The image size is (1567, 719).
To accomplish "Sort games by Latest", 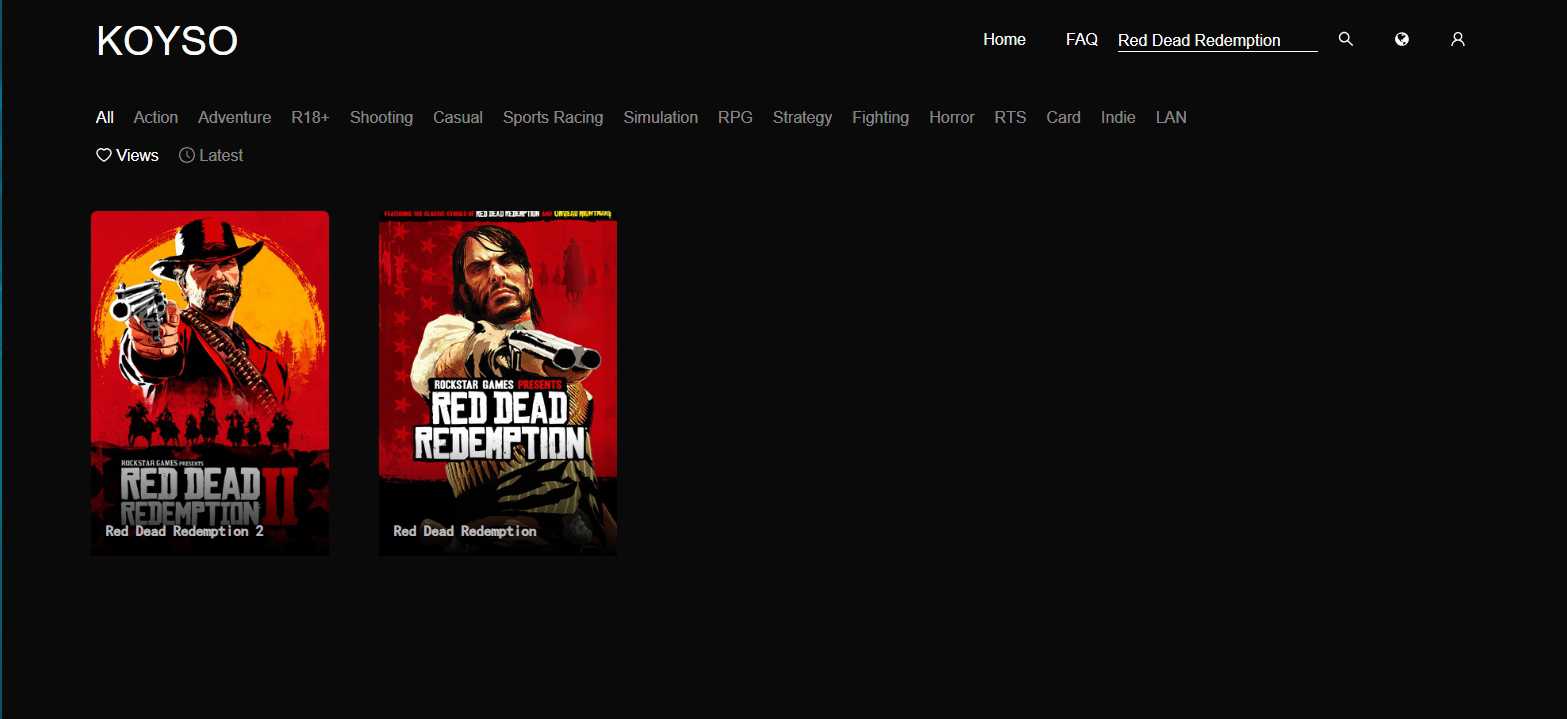I will tap(211, 155).
